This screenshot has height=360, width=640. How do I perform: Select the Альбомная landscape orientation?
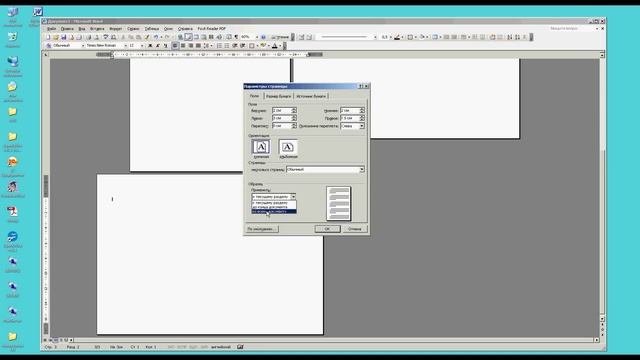click(288, 147)
